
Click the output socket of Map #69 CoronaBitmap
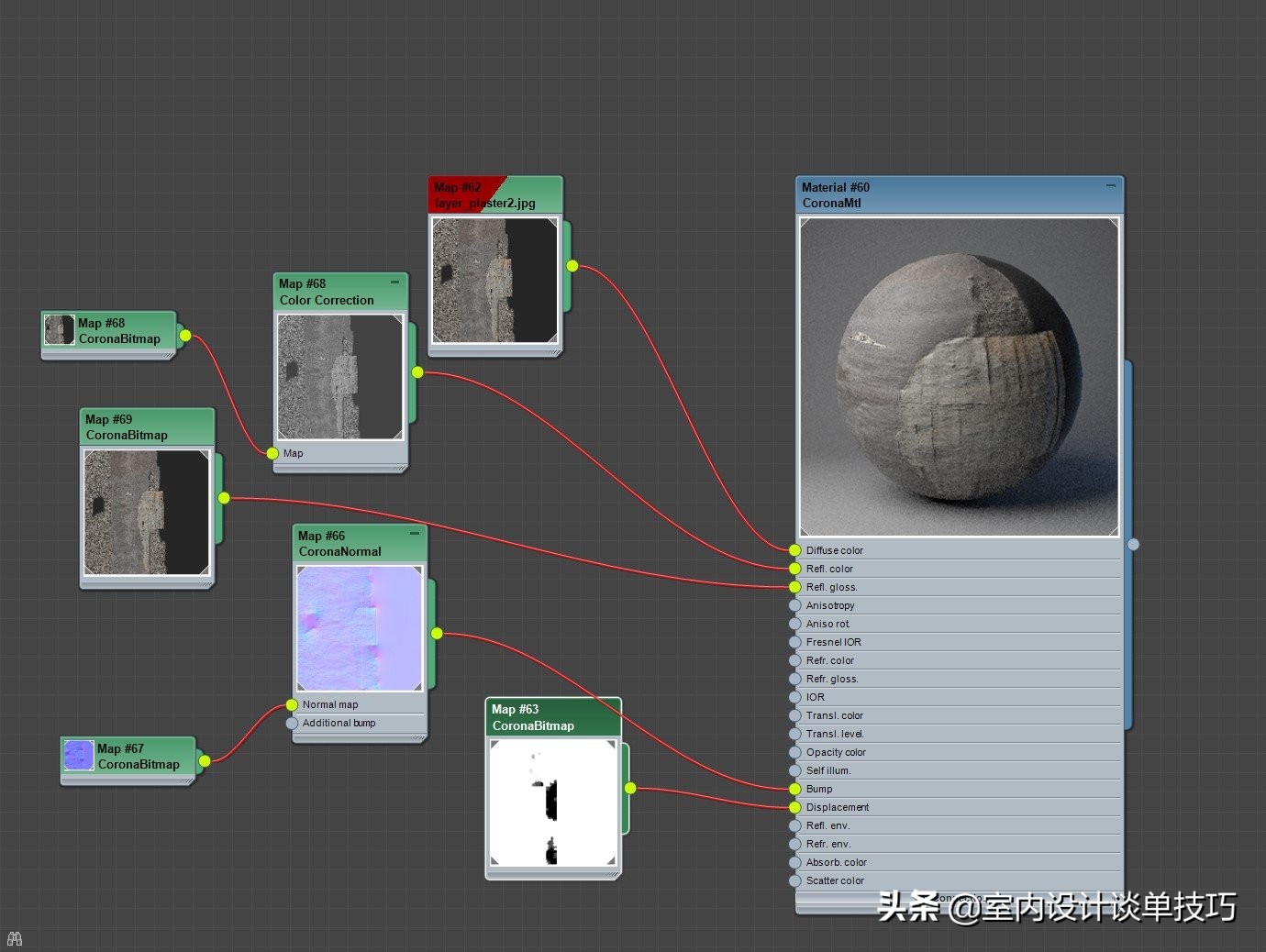click(224, 498)
